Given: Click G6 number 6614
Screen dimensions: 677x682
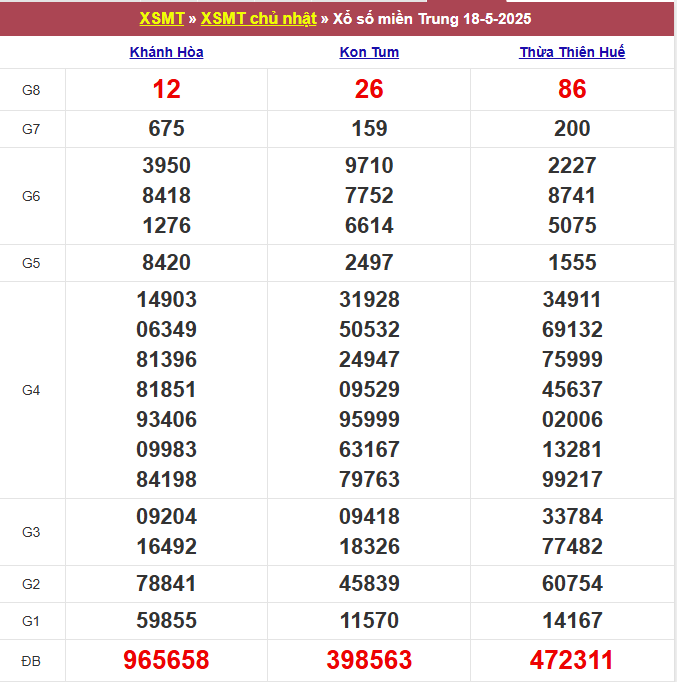Looking at the screenshot, I should pos(369,226).
